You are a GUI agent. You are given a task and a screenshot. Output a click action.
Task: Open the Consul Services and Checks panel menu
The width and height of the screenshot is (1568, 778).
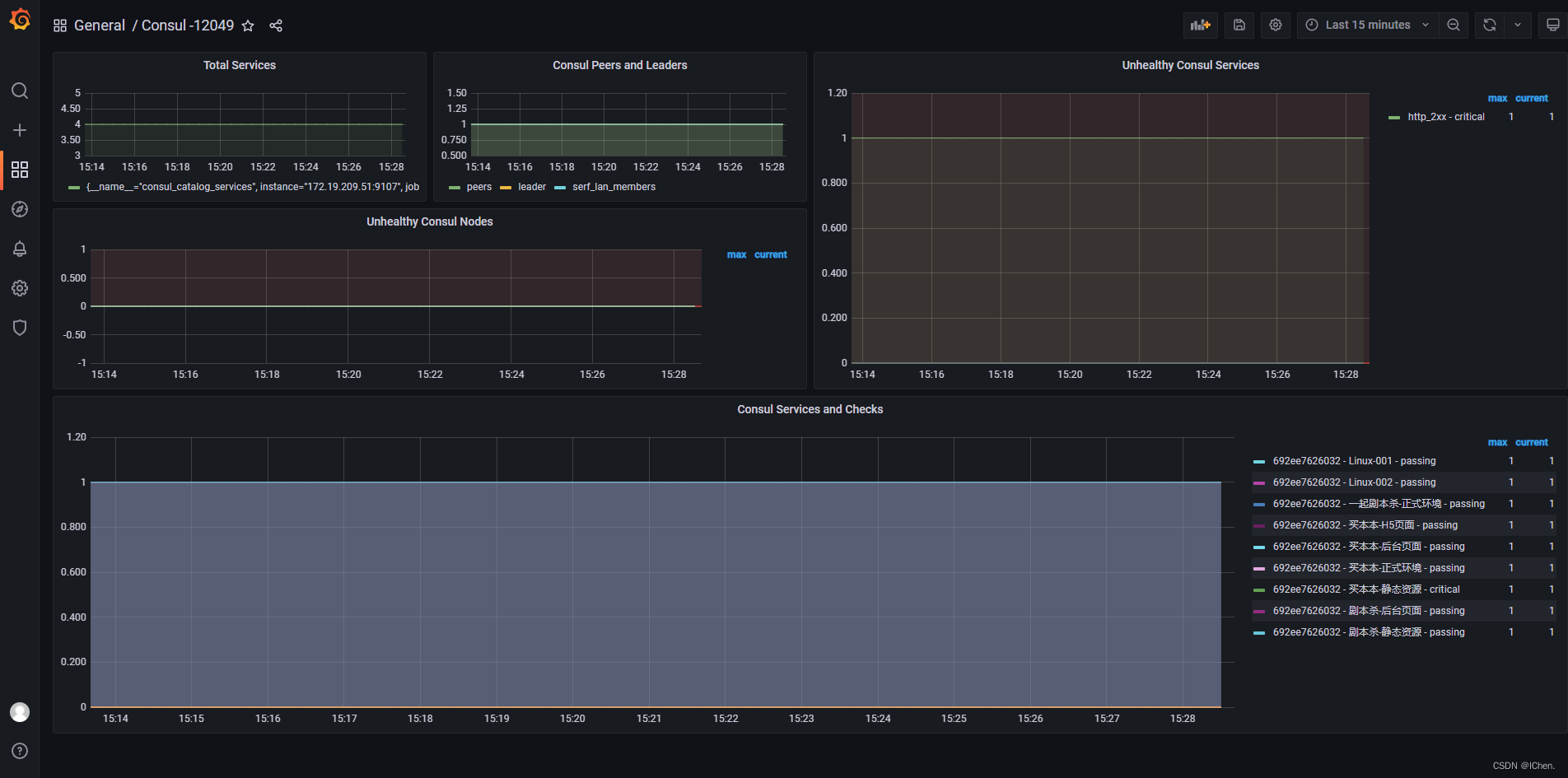(x=810, y=409)
